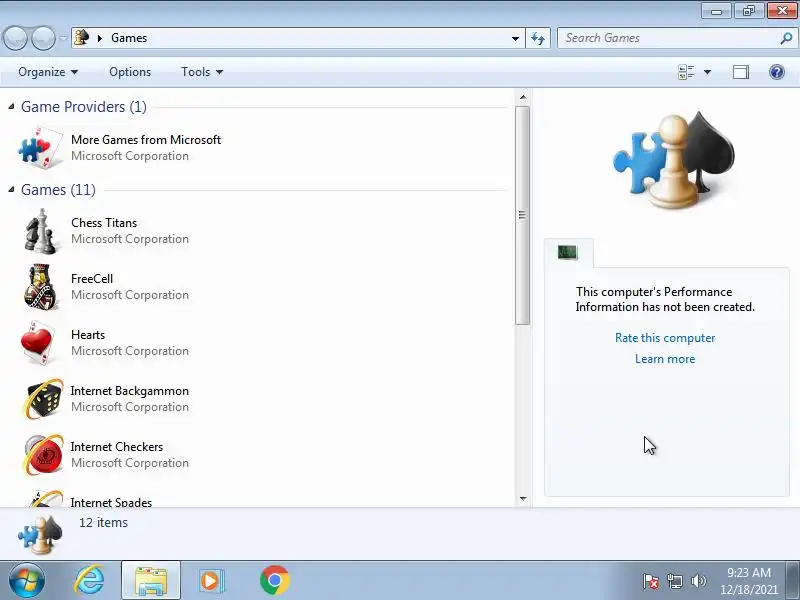
Task: Click the Chess Titans name
Action: point(104,223)
